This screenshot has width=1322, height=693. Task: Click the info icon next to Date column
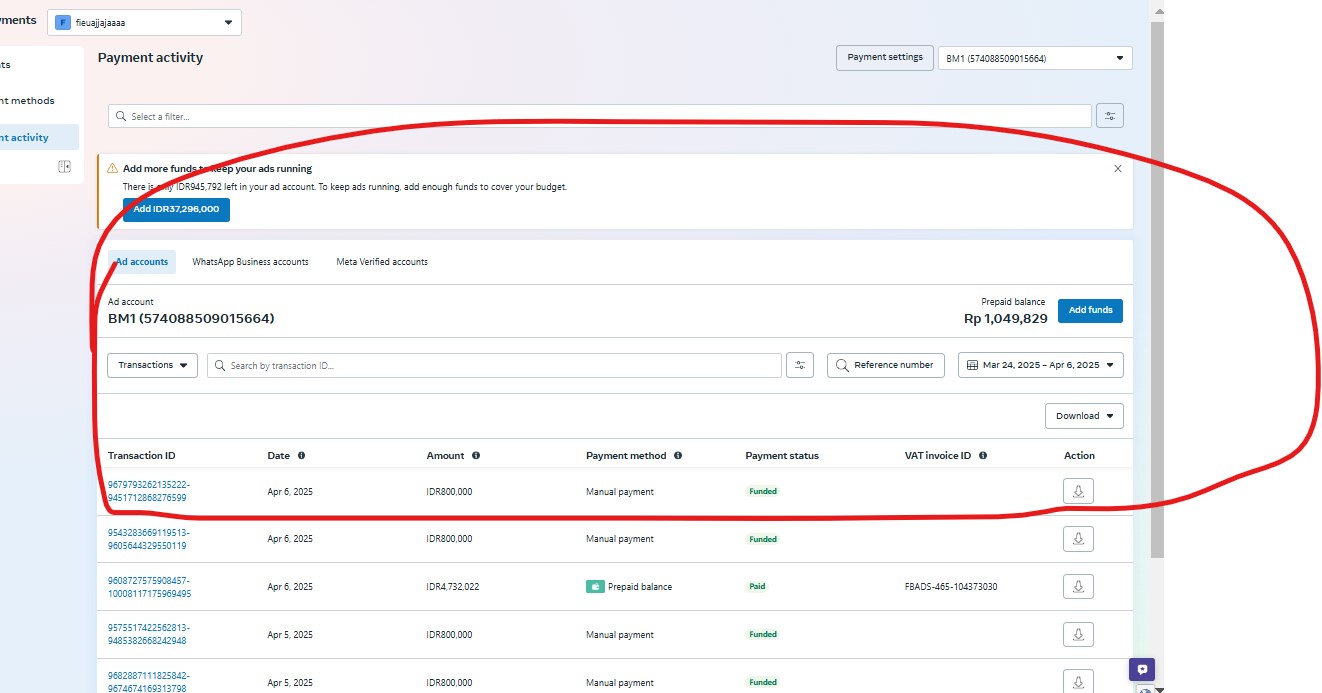coord(301,455)
